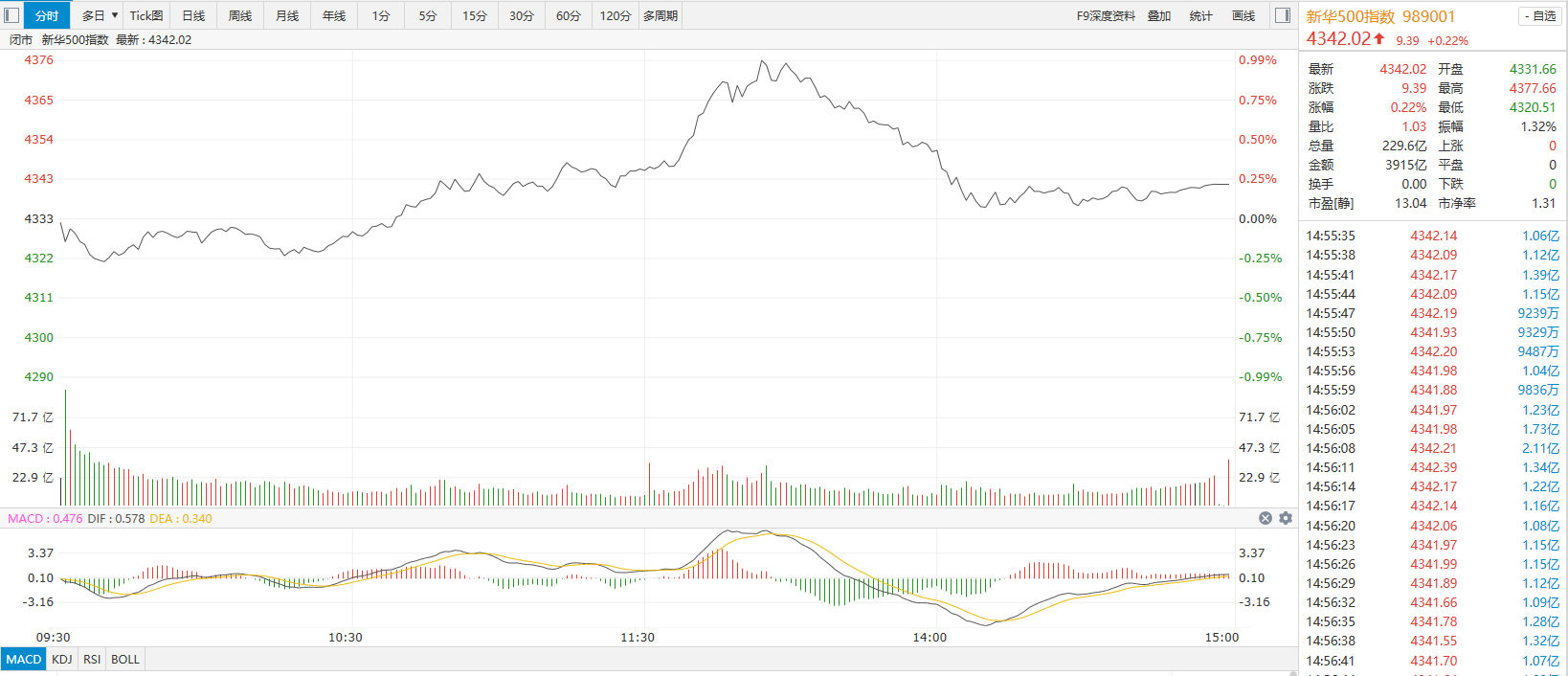Select the 14:56:11 tick price 4342.39
This screenshot has height=676, width=1568.
click(1433, 467)
